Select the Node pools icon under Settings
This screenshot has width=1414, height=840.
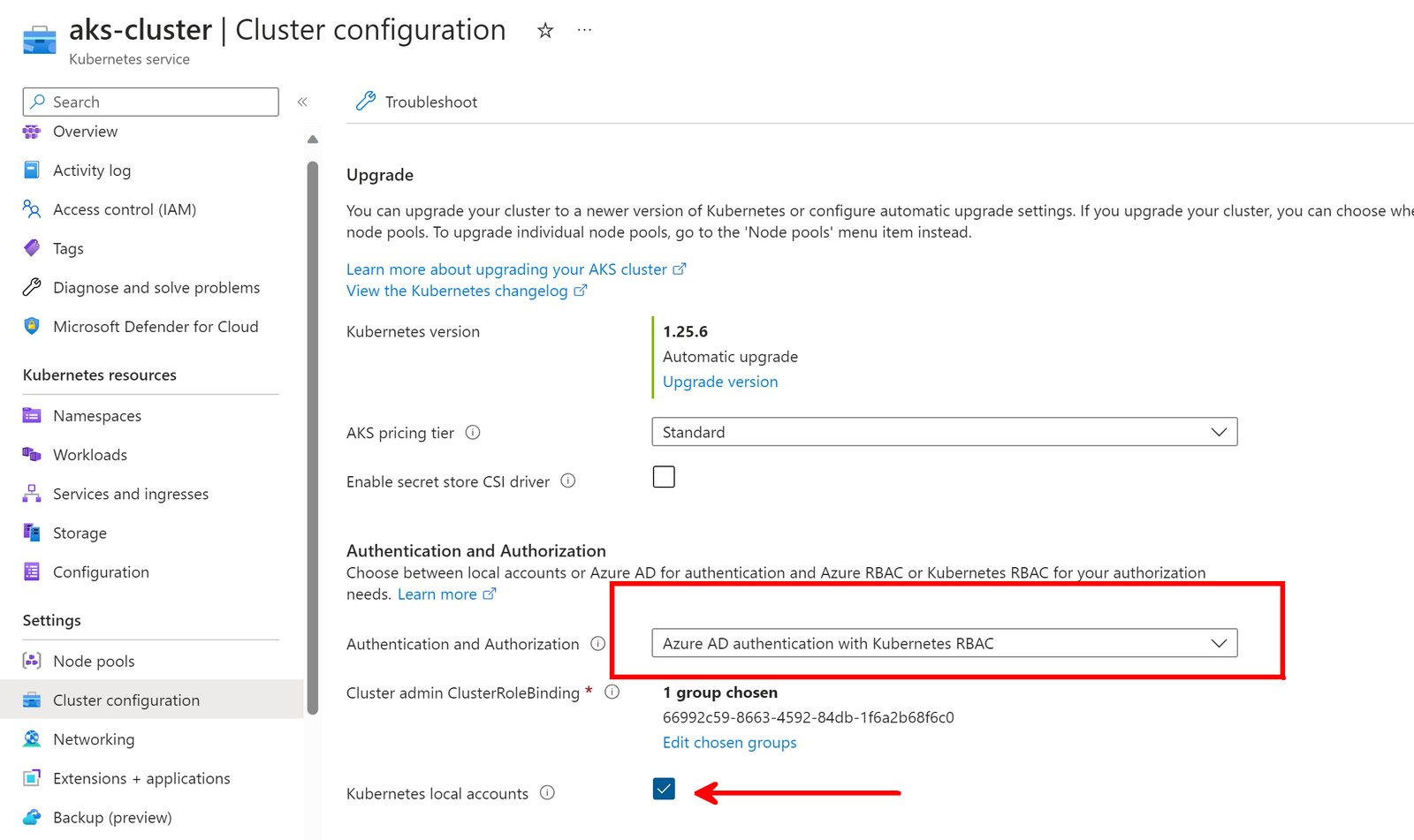32,660
